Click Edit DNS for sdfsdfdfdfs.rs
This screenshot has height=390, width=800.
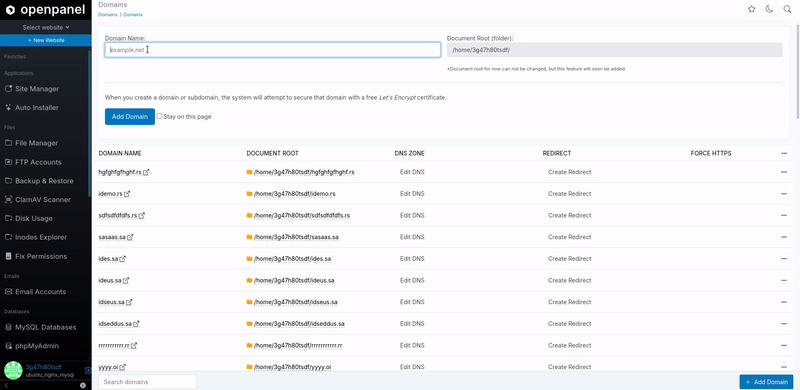(412, 215)
